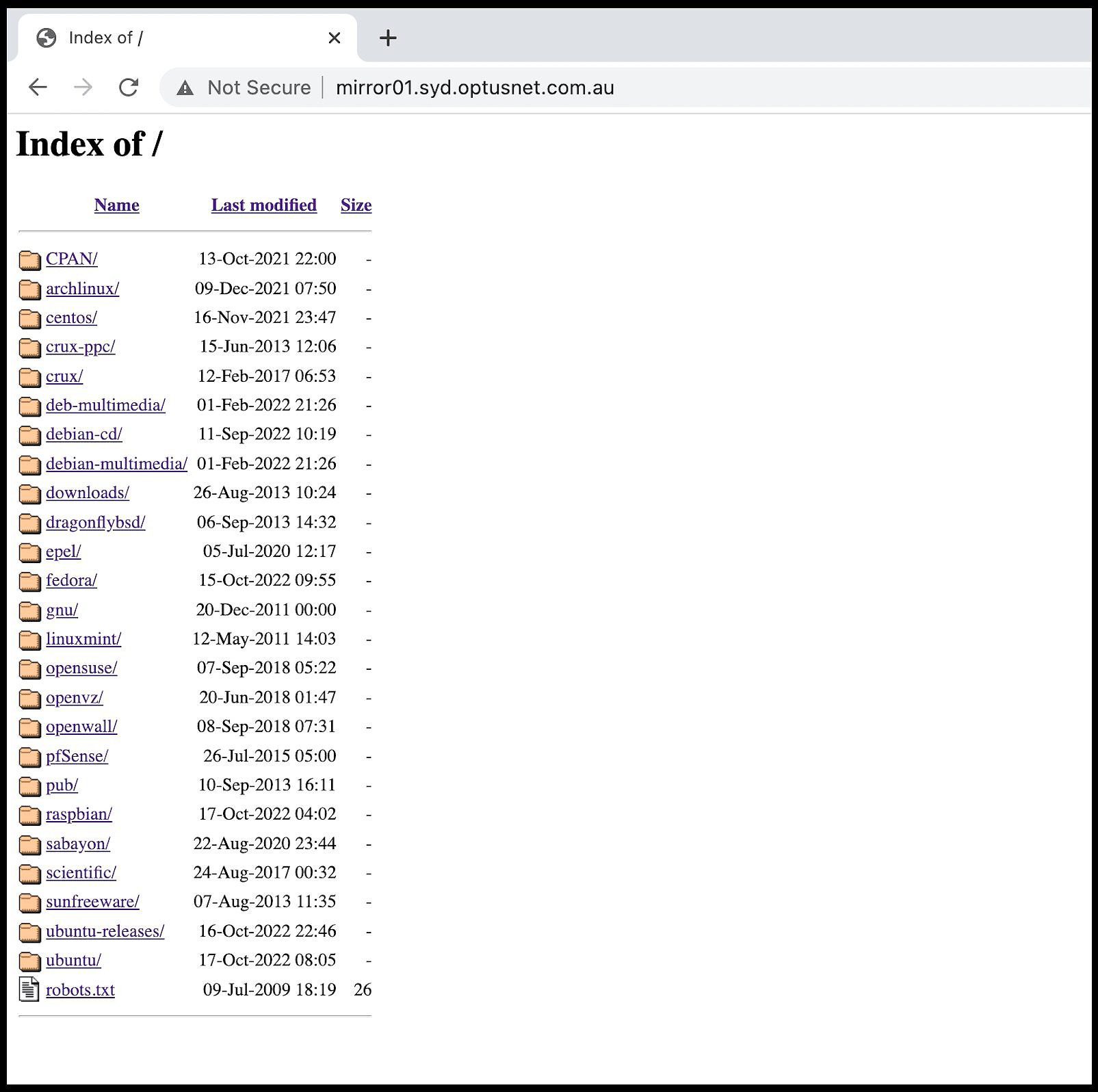Open the opensuse/ directory link
Viewport: 1098px width, 1092px height.
(81, 668)
